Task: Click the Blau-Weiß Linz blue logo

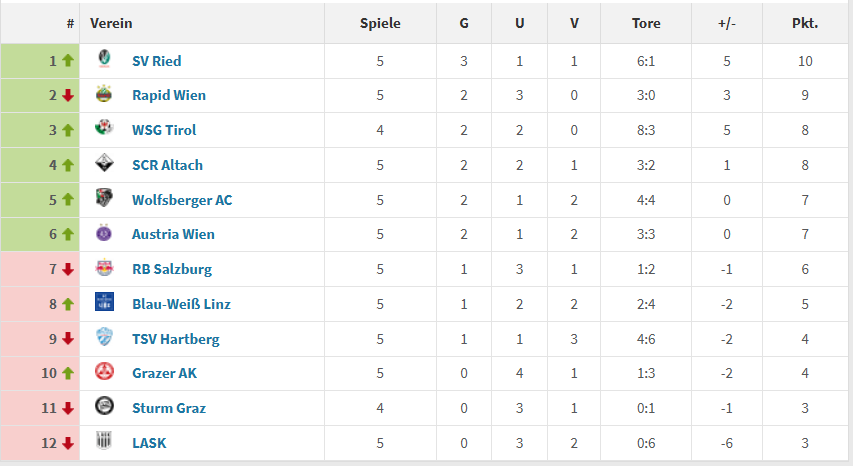Action: click(x=104, y=302)
